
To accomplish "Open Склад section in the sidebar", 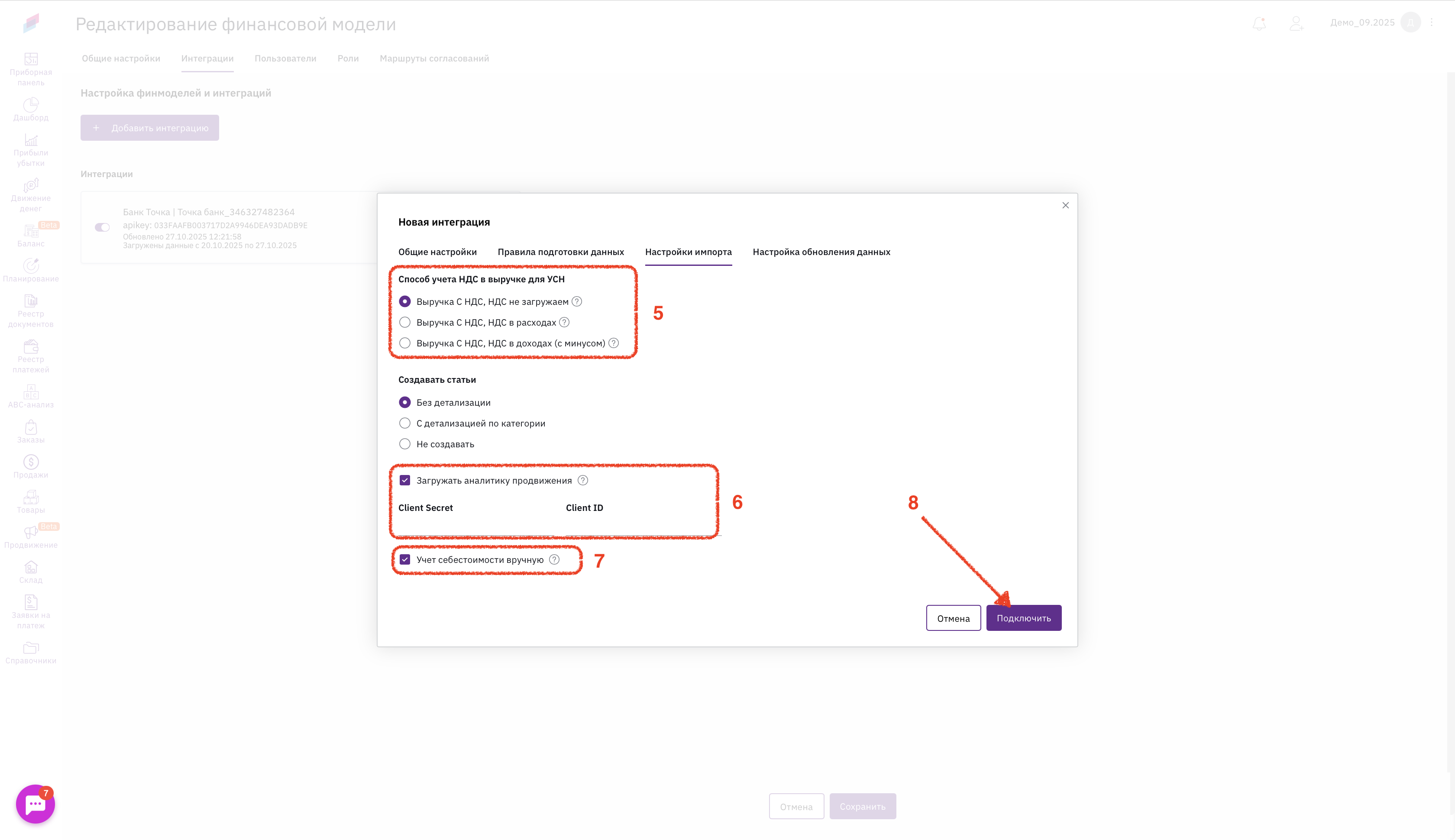I will point(31,572).
